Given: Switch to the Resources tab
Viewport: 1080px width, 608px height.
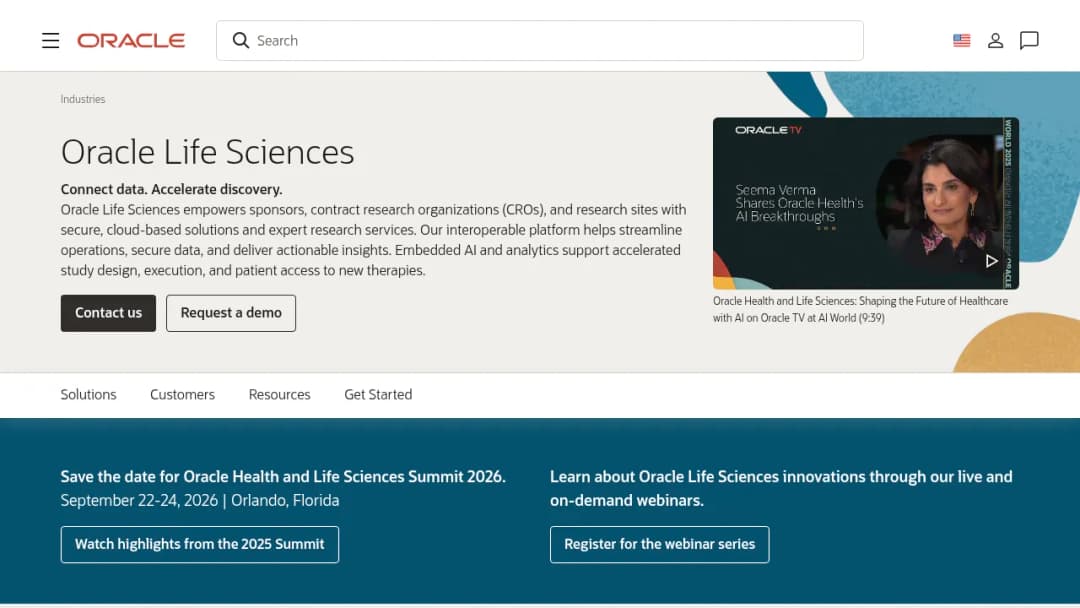Looking at the screenshot, I should [x=280, y=395].
